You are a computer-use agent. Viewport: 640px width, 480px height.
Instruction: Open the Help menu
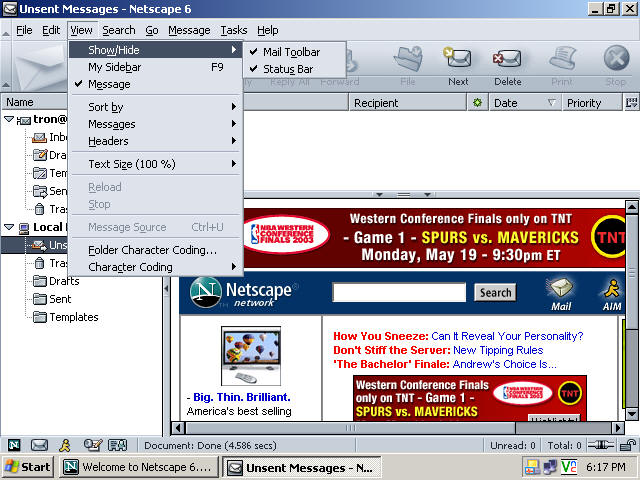click(x=268, y=30)
